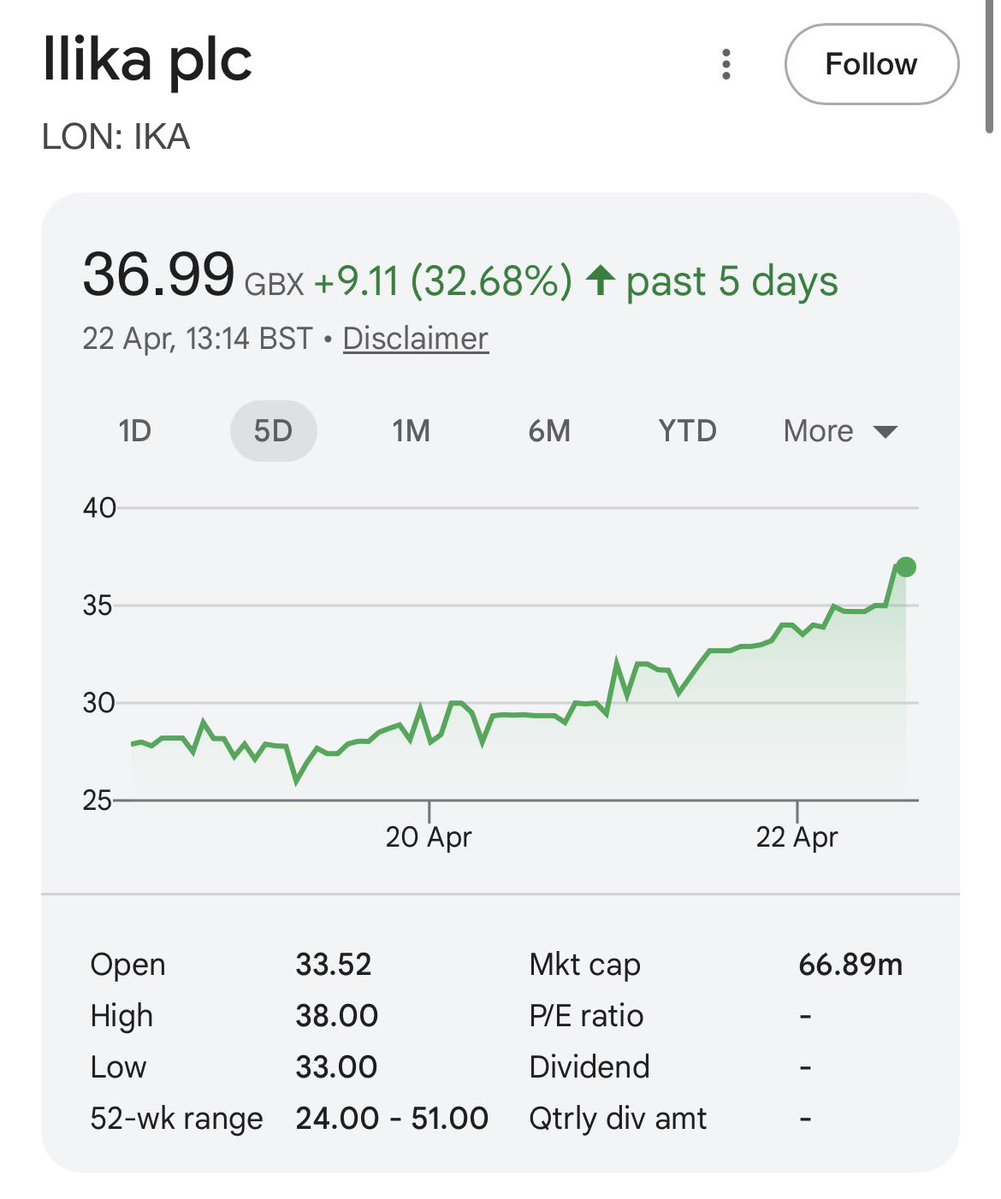Click the Dividend label
The image size is (1001, 1199).
click(589, 1067)
